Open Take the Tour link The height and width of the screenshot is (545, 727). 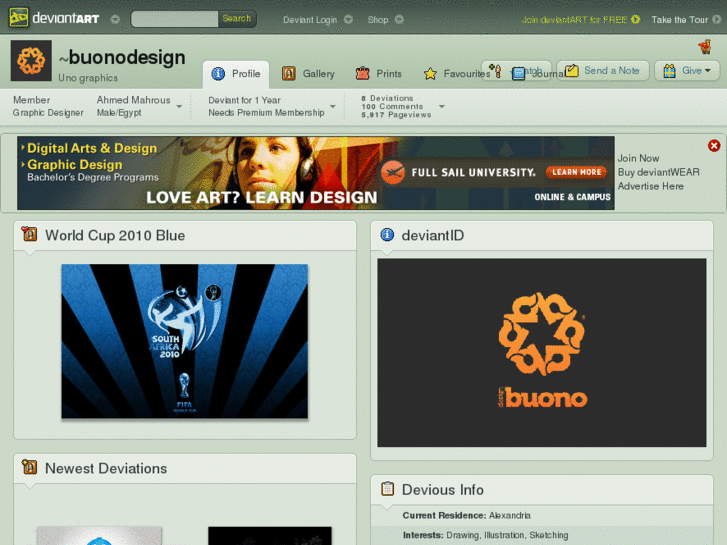[x=679, y=19]
